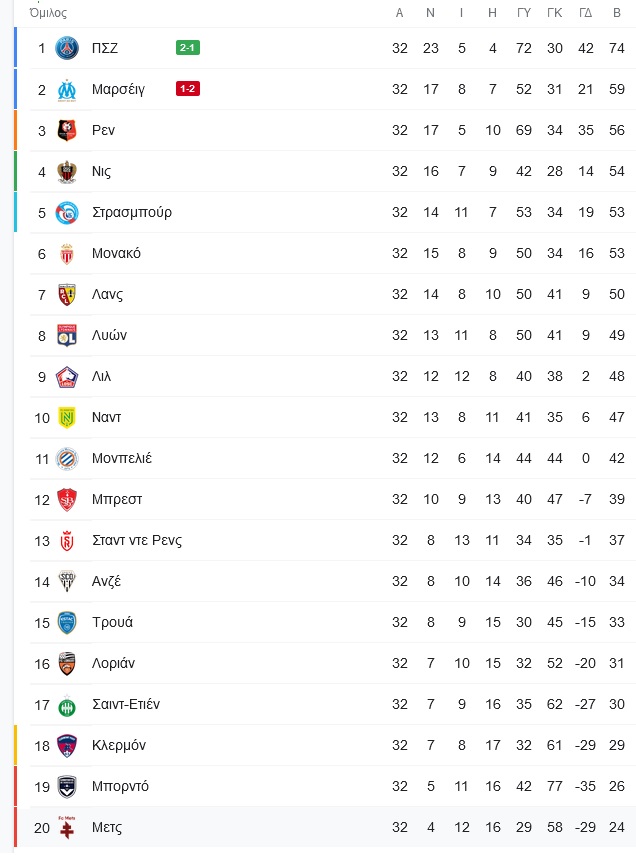Click the Μετς cross logo

pyautogui.click(x=67, y=827)
